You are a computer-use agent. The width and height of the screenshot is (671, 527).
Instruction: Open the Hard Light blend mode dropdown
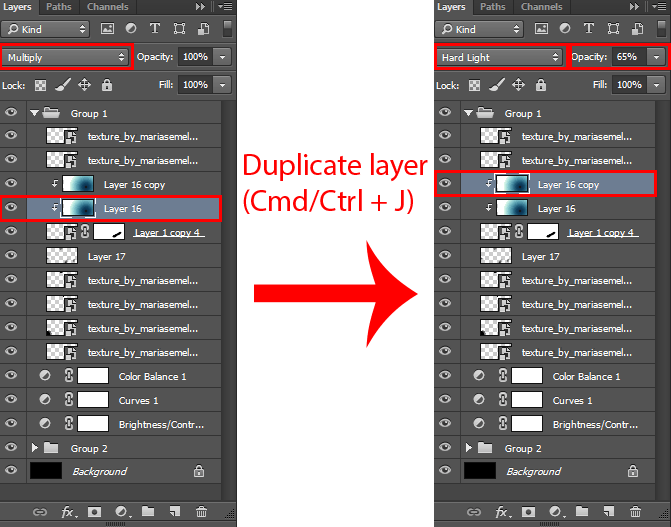click(500, 58)
